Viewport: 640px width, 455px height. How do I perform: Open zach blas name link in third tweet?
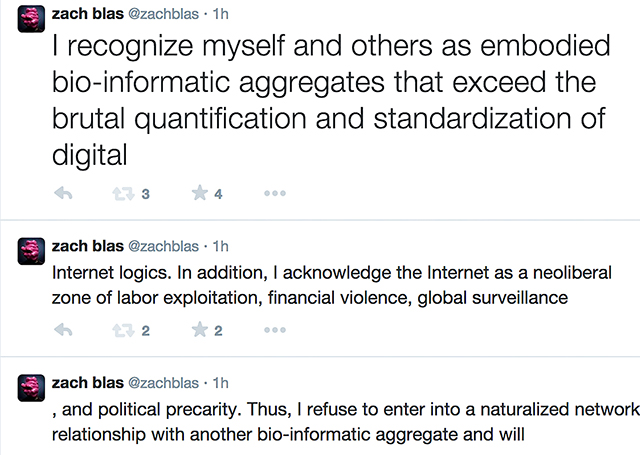[x=84, y=382]
